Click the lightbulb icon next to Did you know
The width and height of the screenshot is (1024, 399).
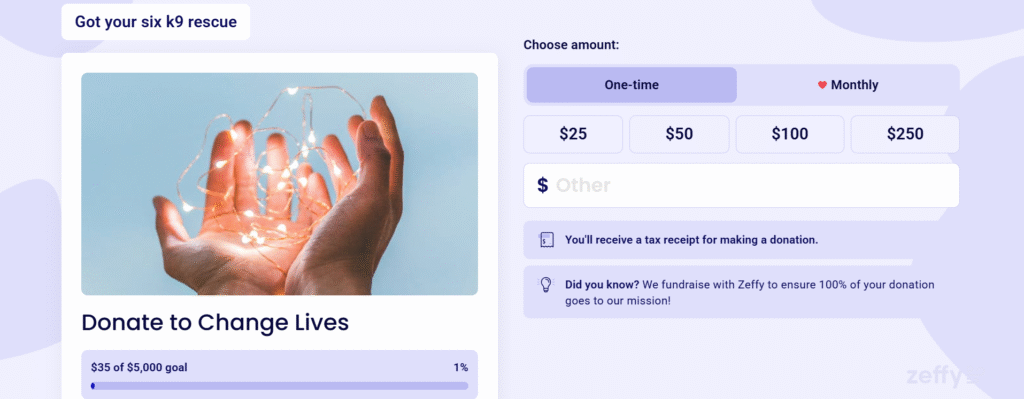(546, 285)
